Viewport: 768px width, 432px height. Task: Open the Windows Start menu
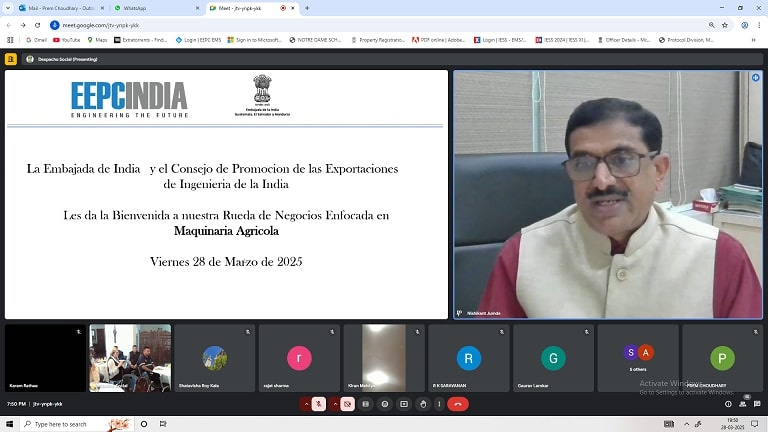9,424
